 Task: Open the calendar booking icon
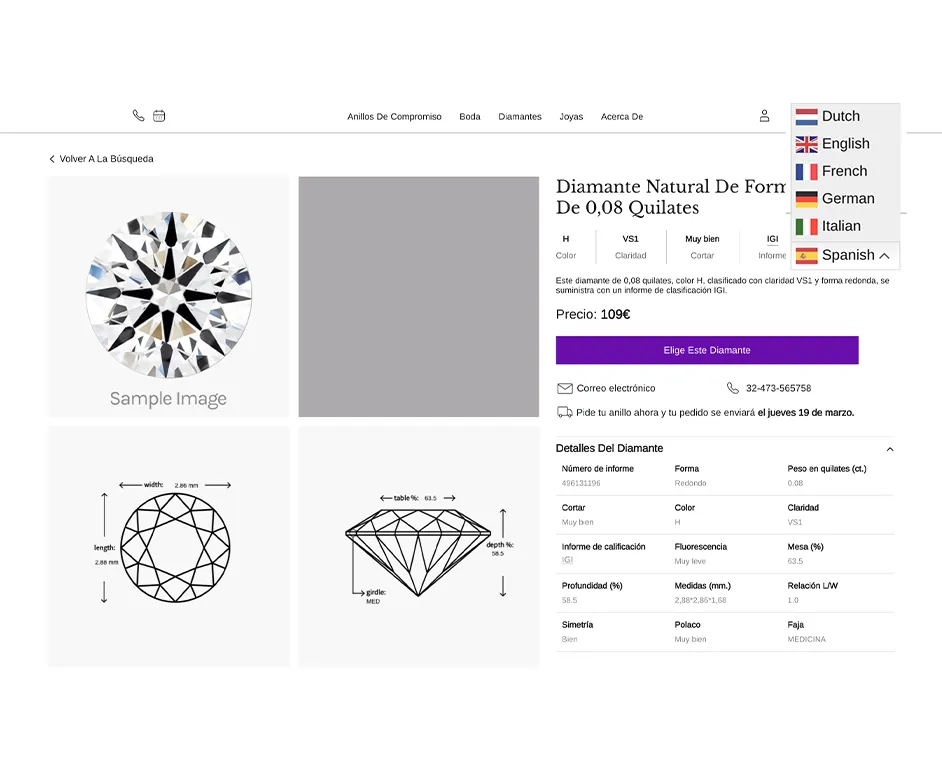[160, 116]
